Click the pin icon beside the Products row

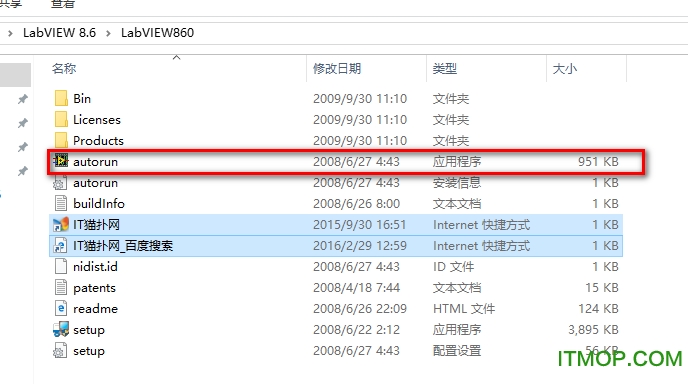click(22, 147)
